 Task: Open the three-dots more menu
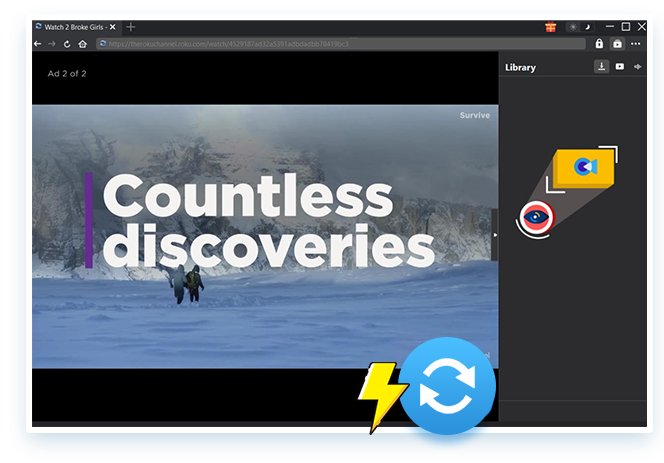(x=636, y=44)
